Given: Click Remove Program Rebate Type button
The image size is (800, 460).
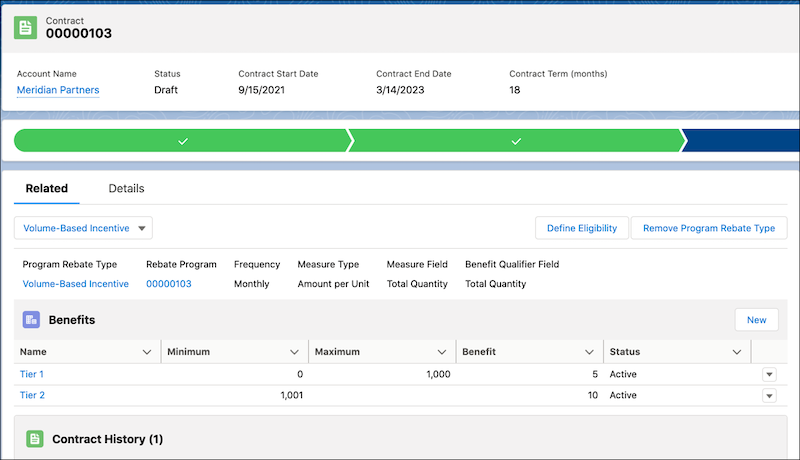Looking at the screenshot, I should coord(709,228).
